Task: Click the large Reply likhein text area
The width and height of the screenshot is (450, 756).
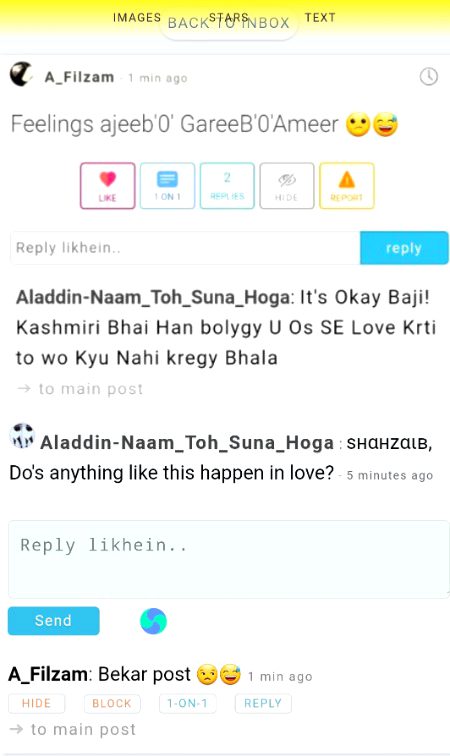Action: pos(229,559)
